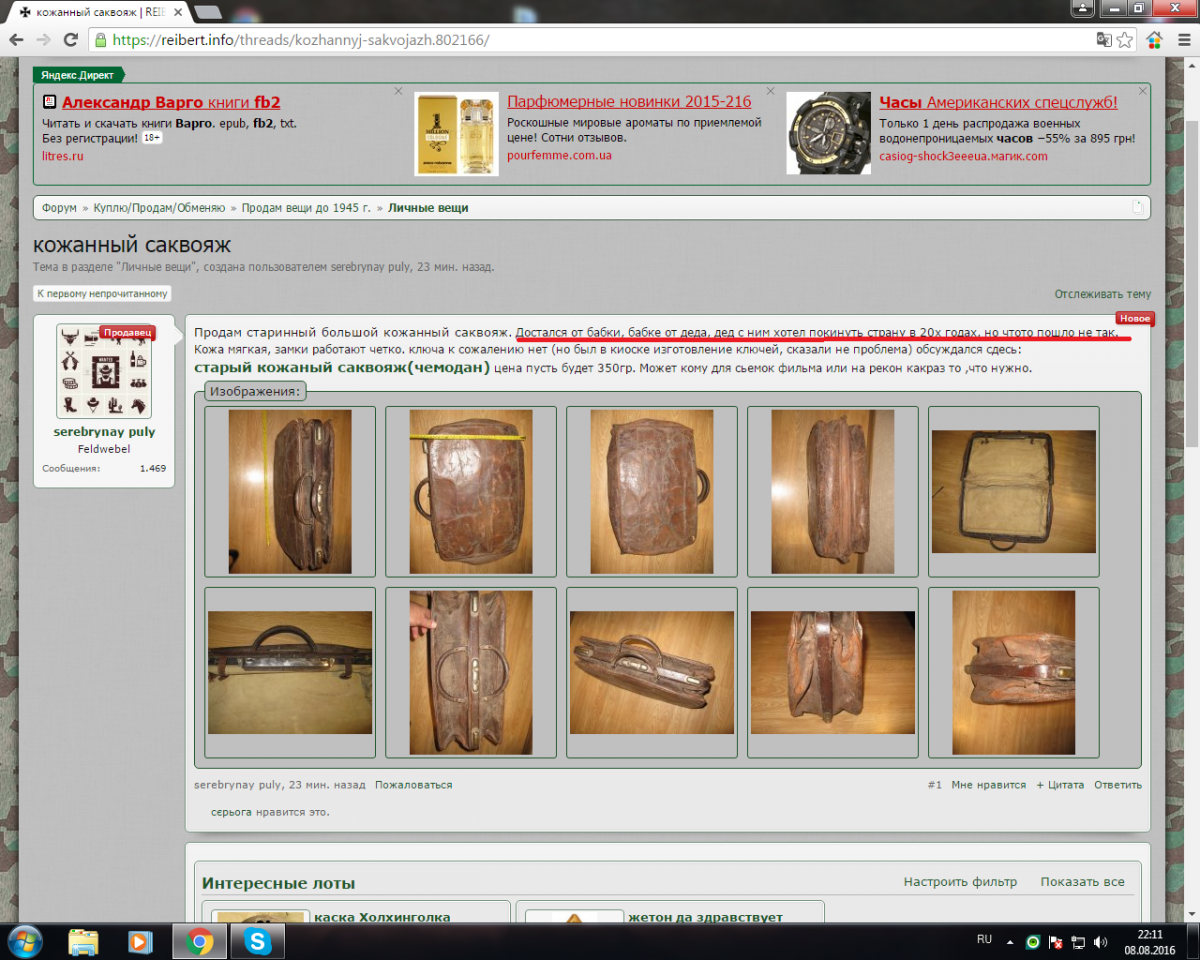Reload the page with the refresh icon
The width and height of the screenshot is (1200, 960).
coord(70,40)
